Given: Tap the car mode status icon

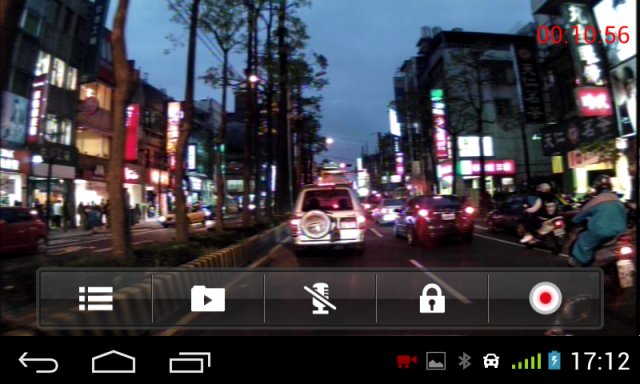Looking at the screenshot, I should coord(491,361).
